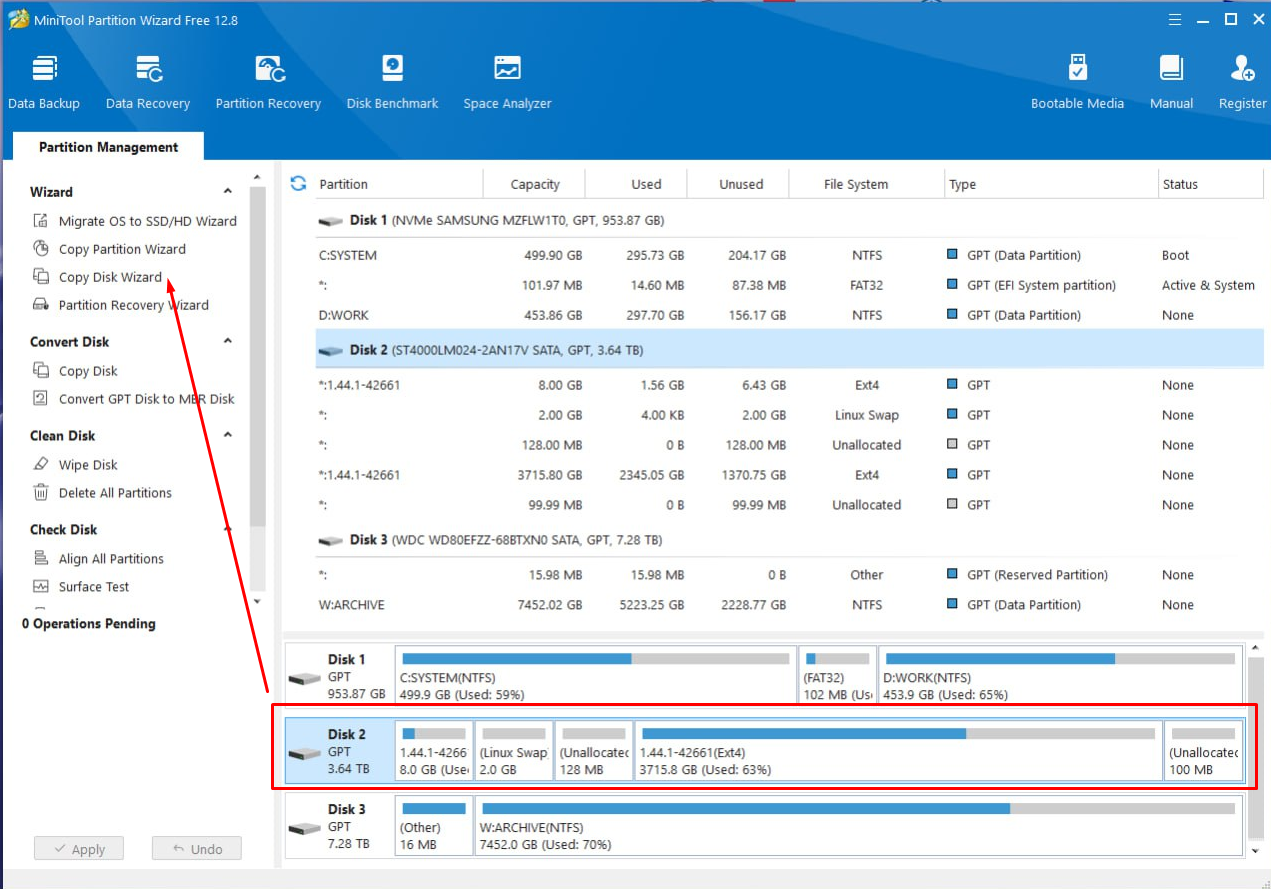Click the Surface Test icon
1271x889 pixels.
click(41, 587)
